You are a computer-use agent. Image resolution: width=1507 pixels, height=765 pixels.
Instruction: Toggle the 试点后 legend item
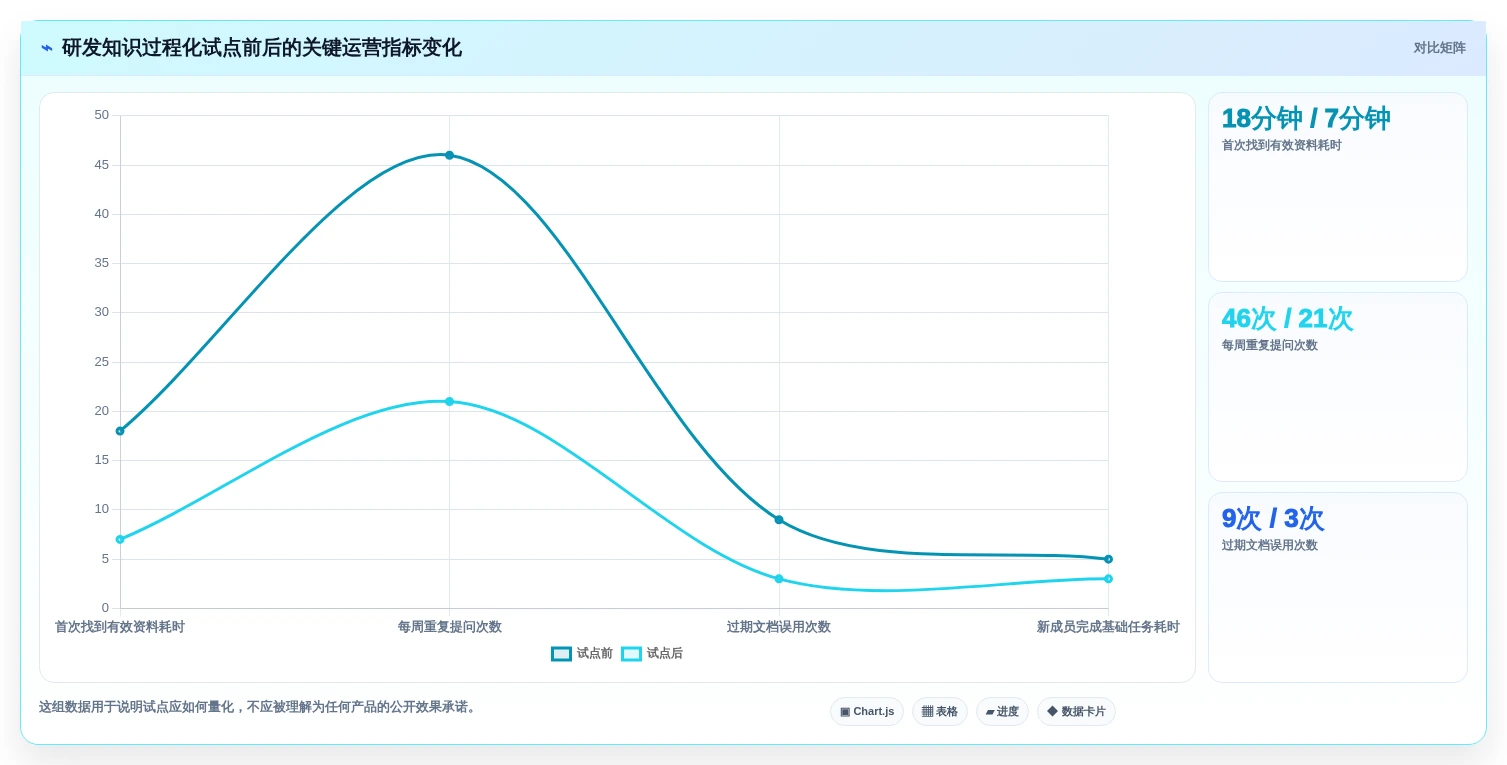(x=652, y=654)
